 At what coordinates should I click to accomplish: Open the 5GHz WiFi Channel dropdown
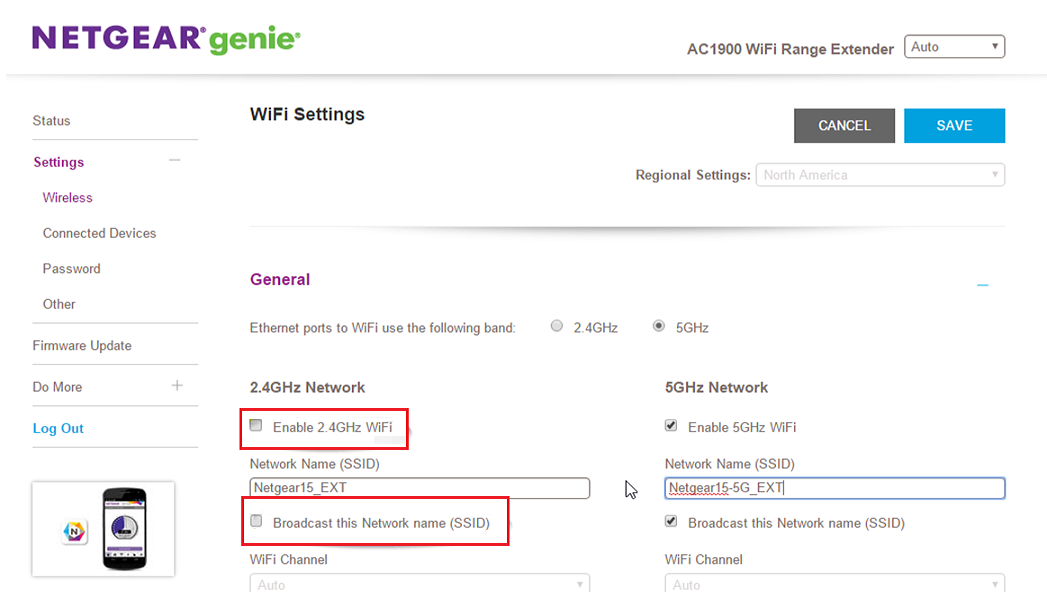click(x=834, y=583)
